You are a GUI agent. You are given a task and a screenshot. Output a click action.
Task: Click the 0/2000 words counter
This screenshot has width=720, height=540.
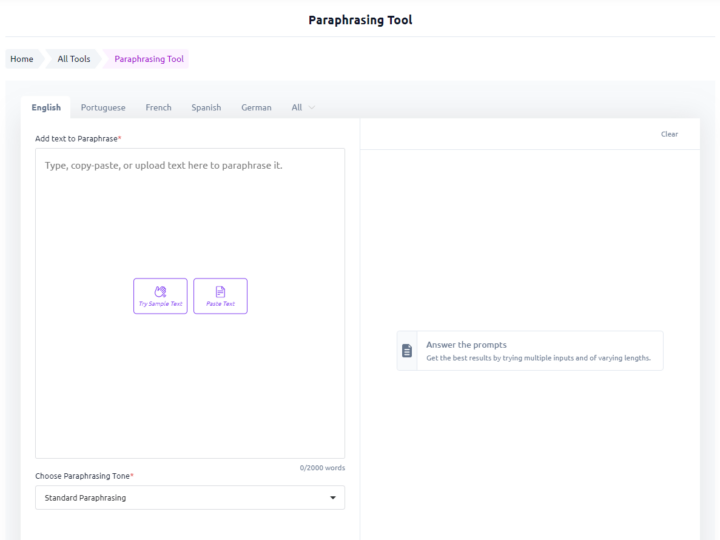pyautogui.click(x=322, y=468)
